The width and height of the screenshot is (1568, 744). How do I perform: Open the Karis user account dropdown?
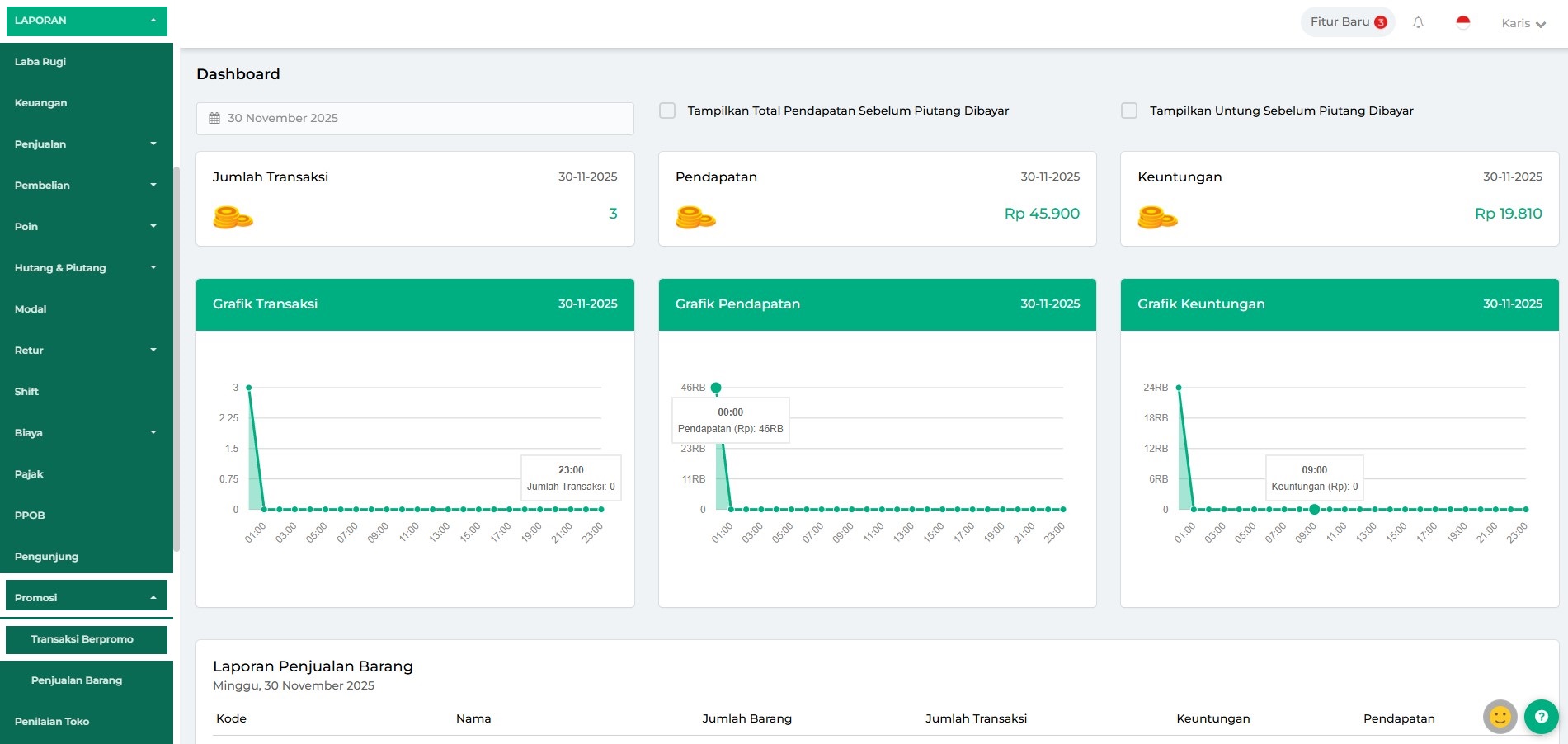[1523, 23]
